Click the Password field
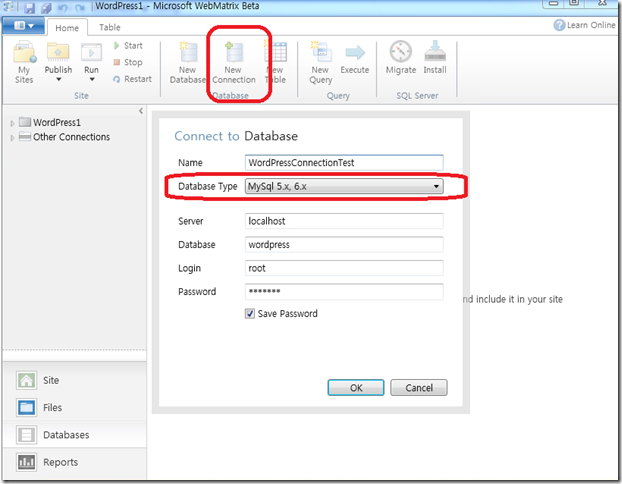The image size is (622, 484). pos(344,292)
